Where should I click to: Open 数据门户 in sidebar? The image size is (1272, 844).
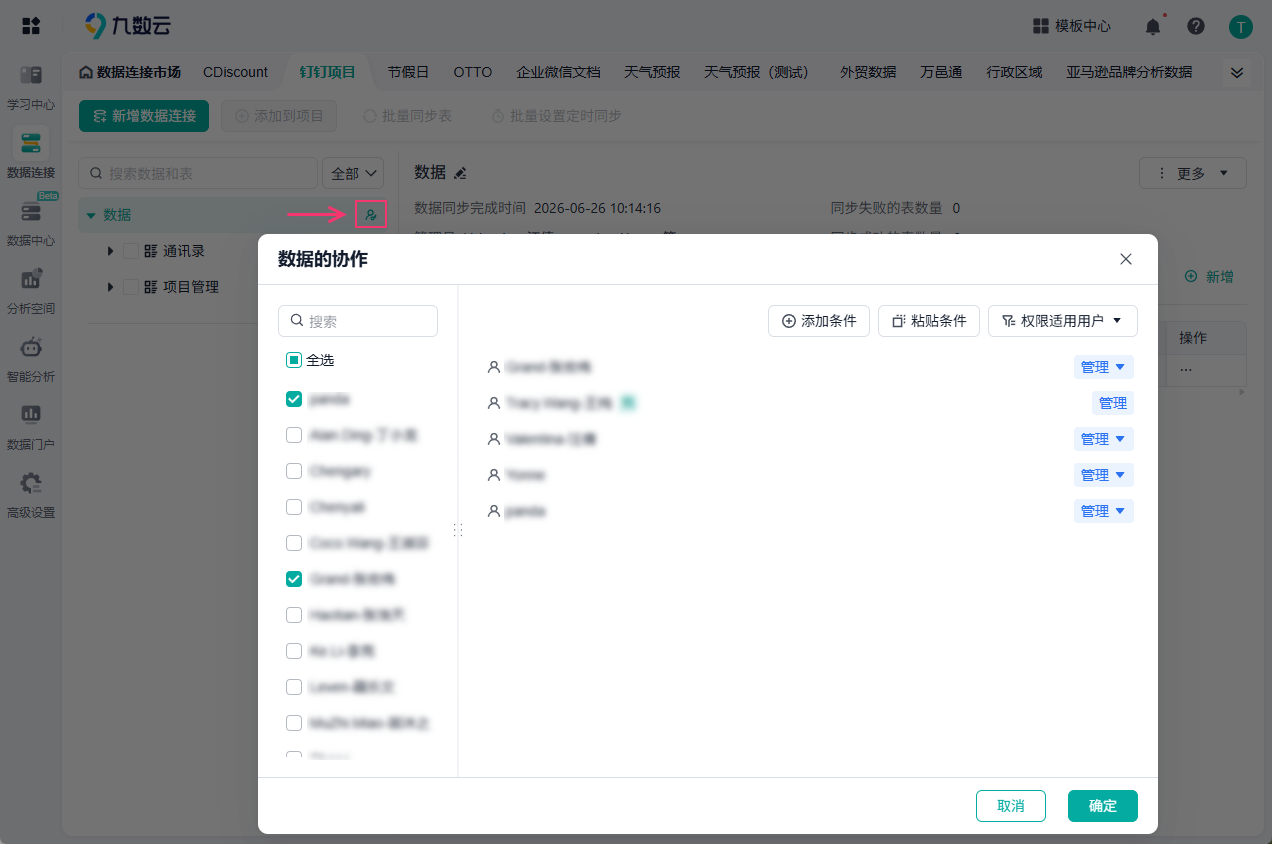31,428
